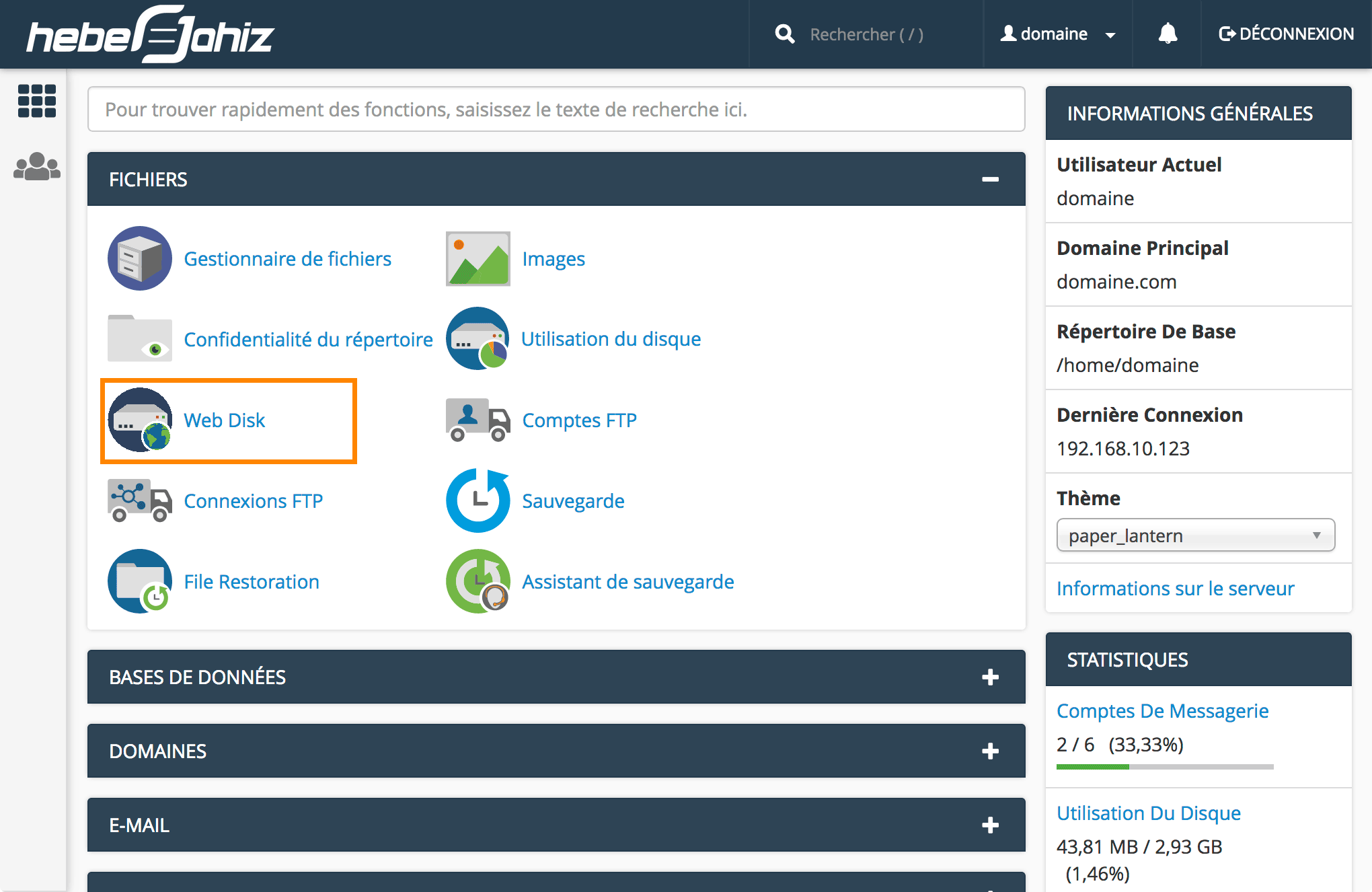Image resolution: width=1372 pixels, height=892 pixels.
Task: Click the Comptes De Messagerie progress bar
Action: (x=1165, y=767)
